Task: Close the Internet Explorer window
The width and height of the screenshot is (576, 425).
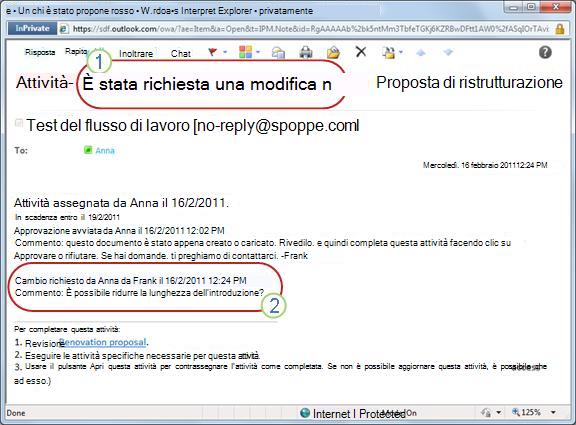Action: coord(556,7)
